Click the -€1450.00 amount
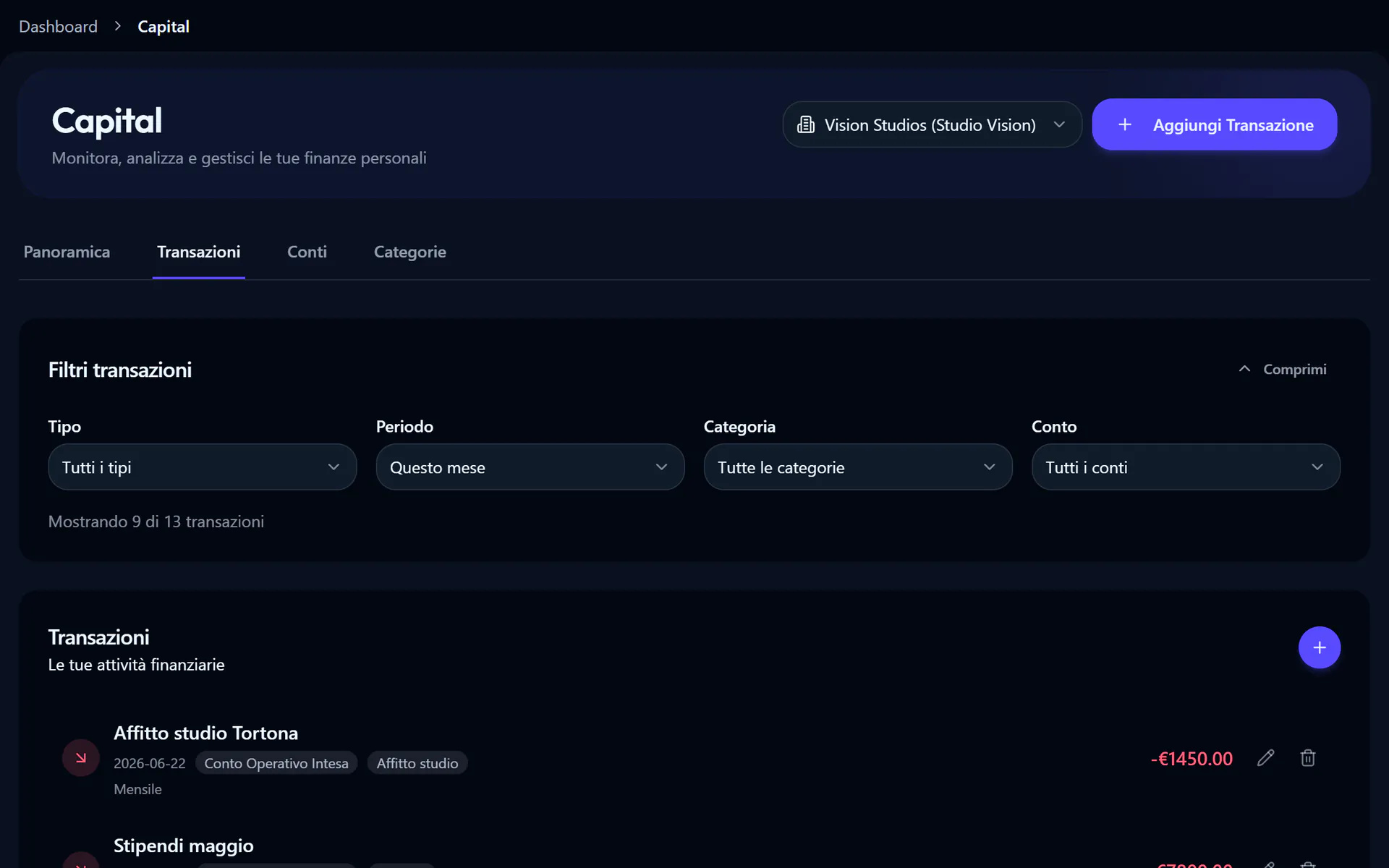1389x868 pixels. [x=1192, y=759]
